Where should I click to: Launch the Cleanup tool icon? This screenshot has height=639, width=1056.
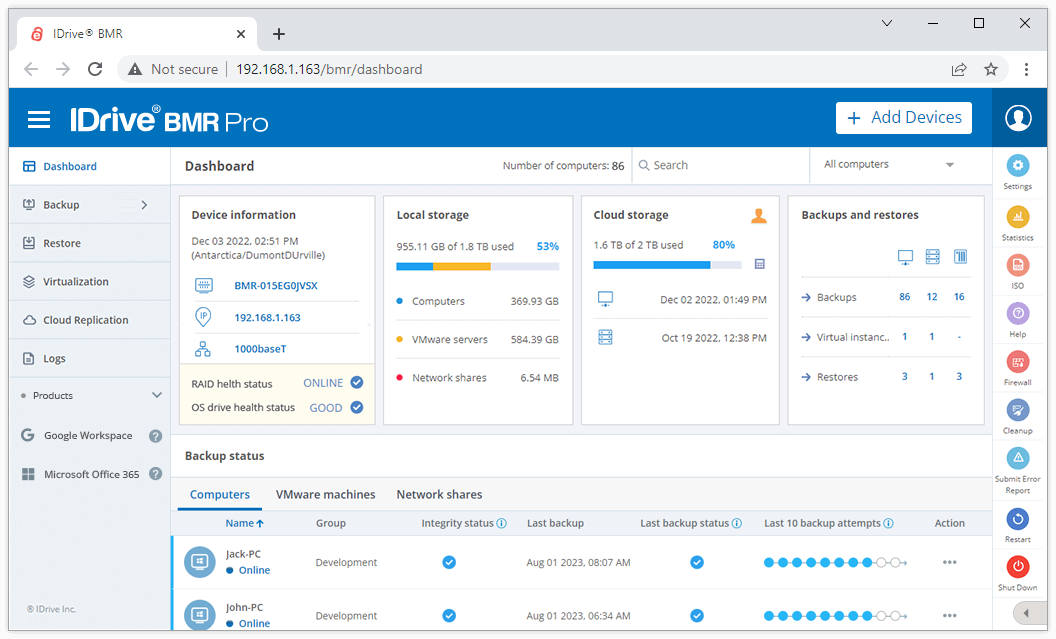coord(1018,410)
